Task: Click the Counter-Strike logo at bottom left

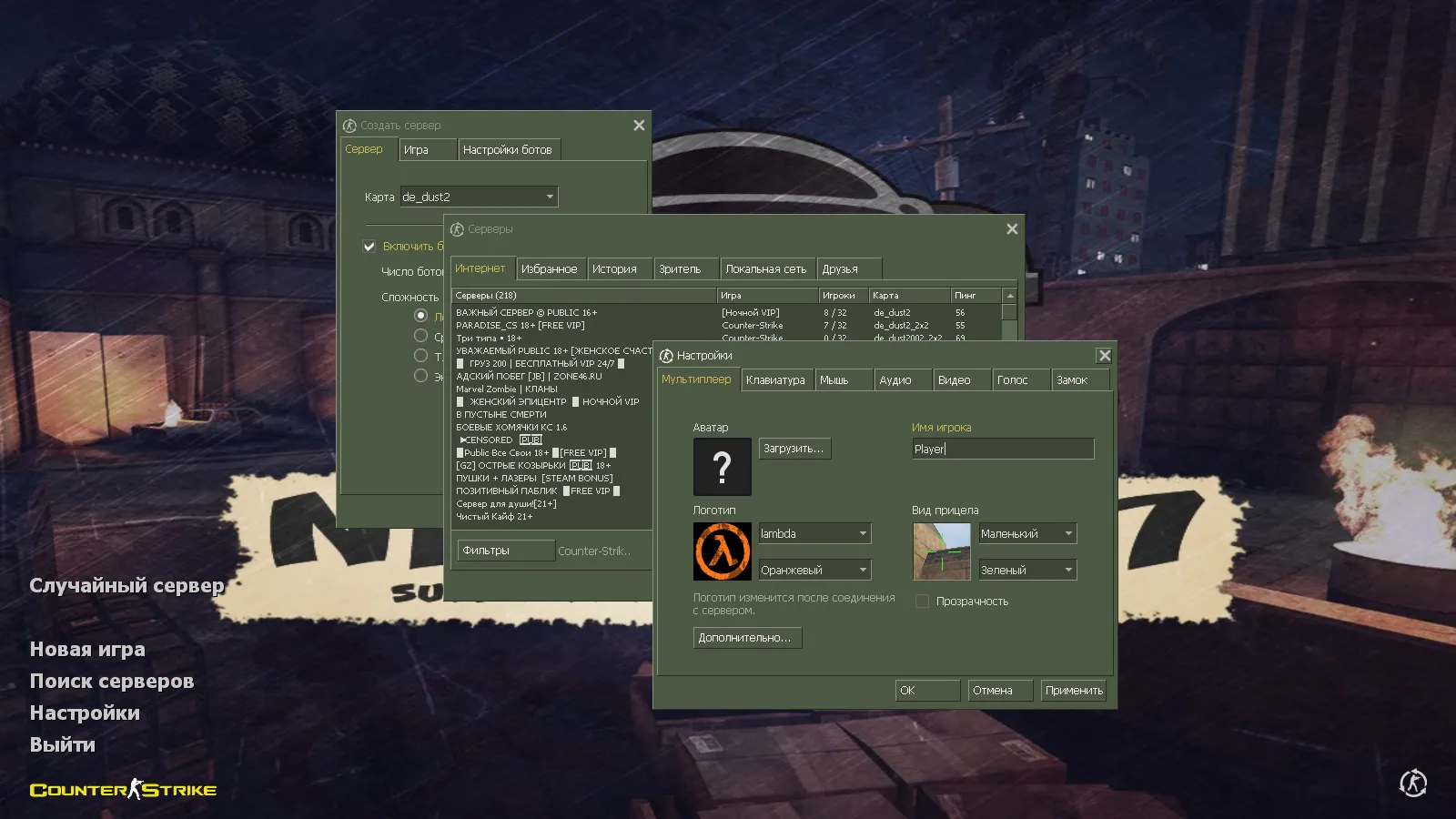Action: pos(123,789)
